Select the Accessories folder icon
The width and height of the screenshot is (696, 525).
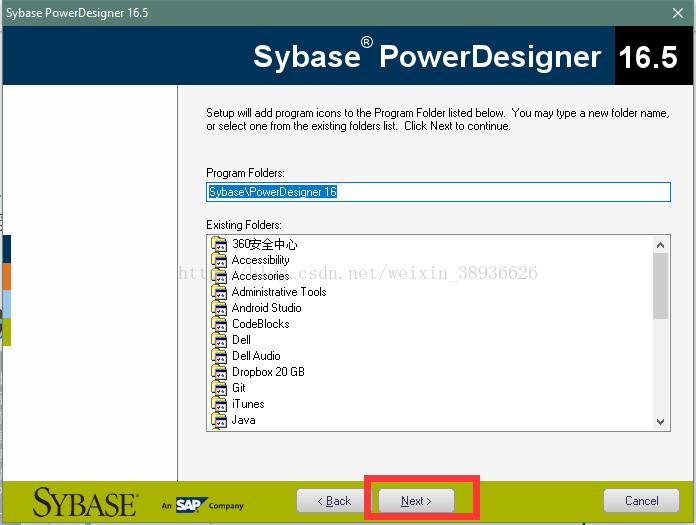[219, 276]
